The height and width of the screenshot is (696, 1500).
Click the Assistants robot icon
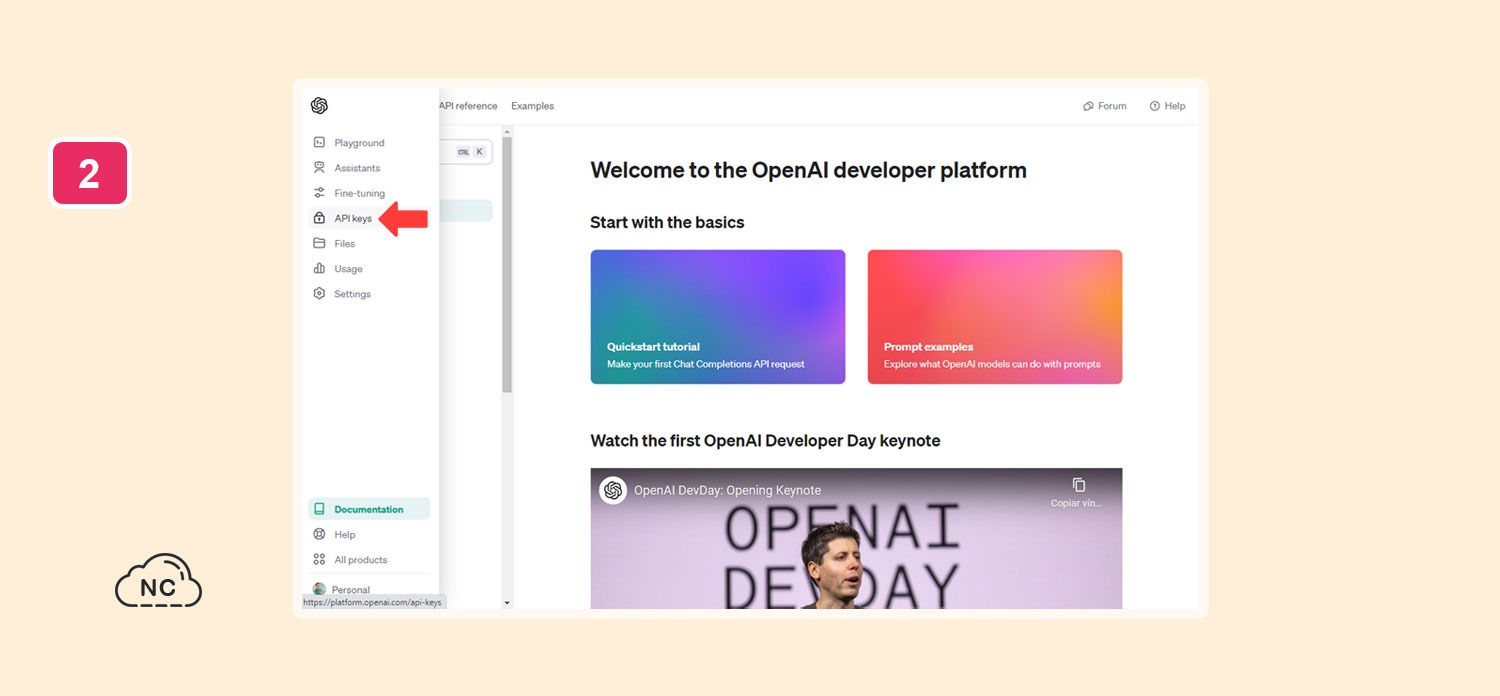[319, 168]
